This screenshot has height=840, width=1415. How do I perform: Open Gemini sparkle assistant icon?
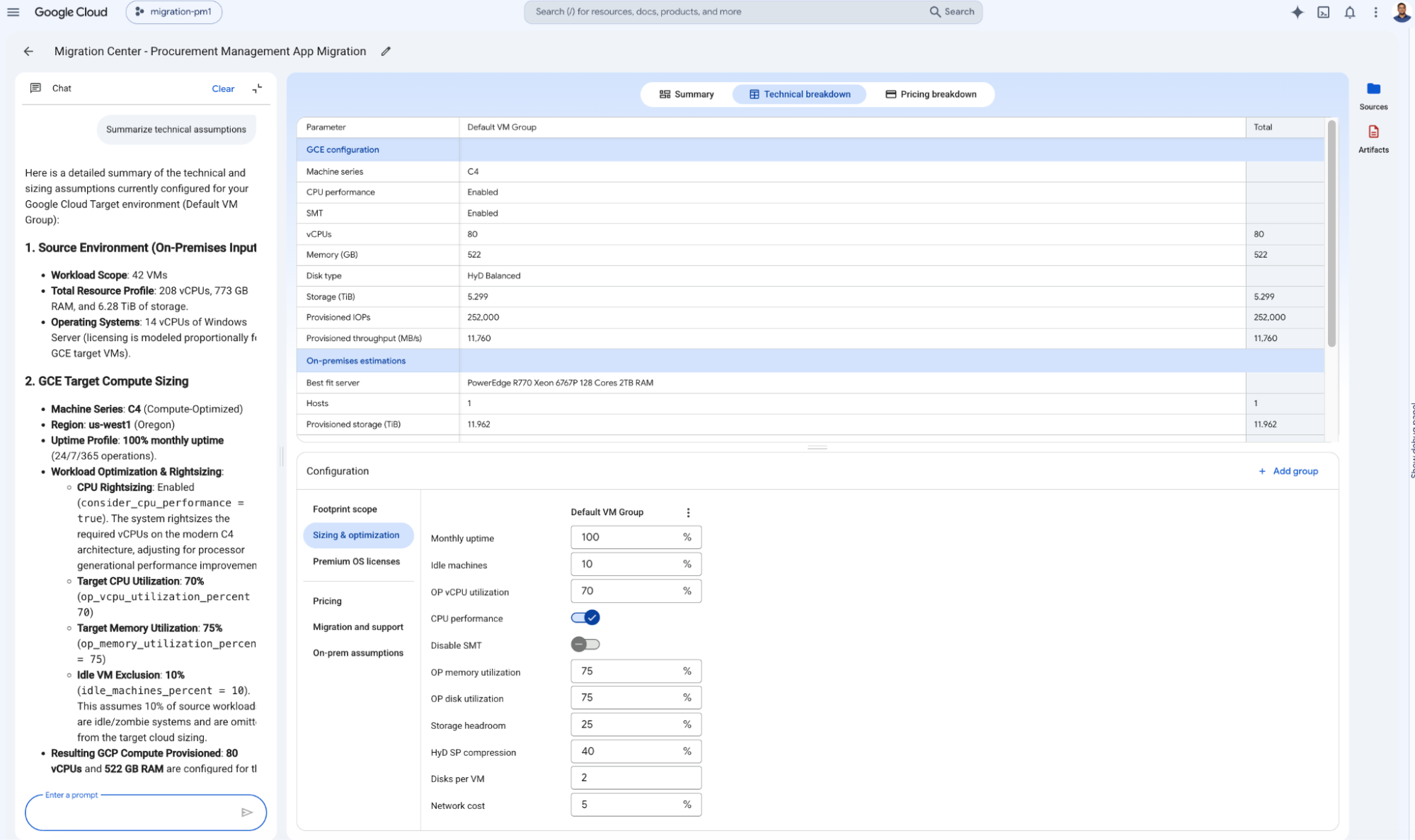(1297, 12)
